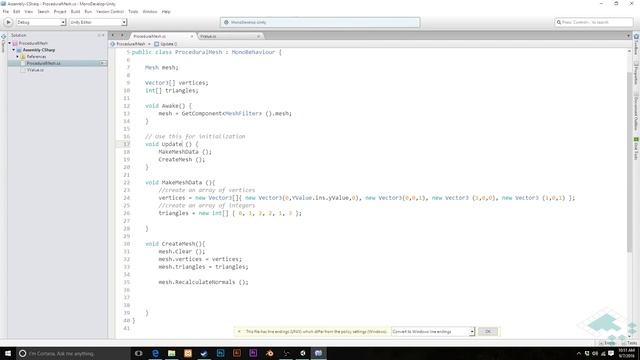Select ProceduralMesh.cs in the Solution tree
Image resolution: width=640 pixels, height=360 pixels.
[x=43, y=63]
